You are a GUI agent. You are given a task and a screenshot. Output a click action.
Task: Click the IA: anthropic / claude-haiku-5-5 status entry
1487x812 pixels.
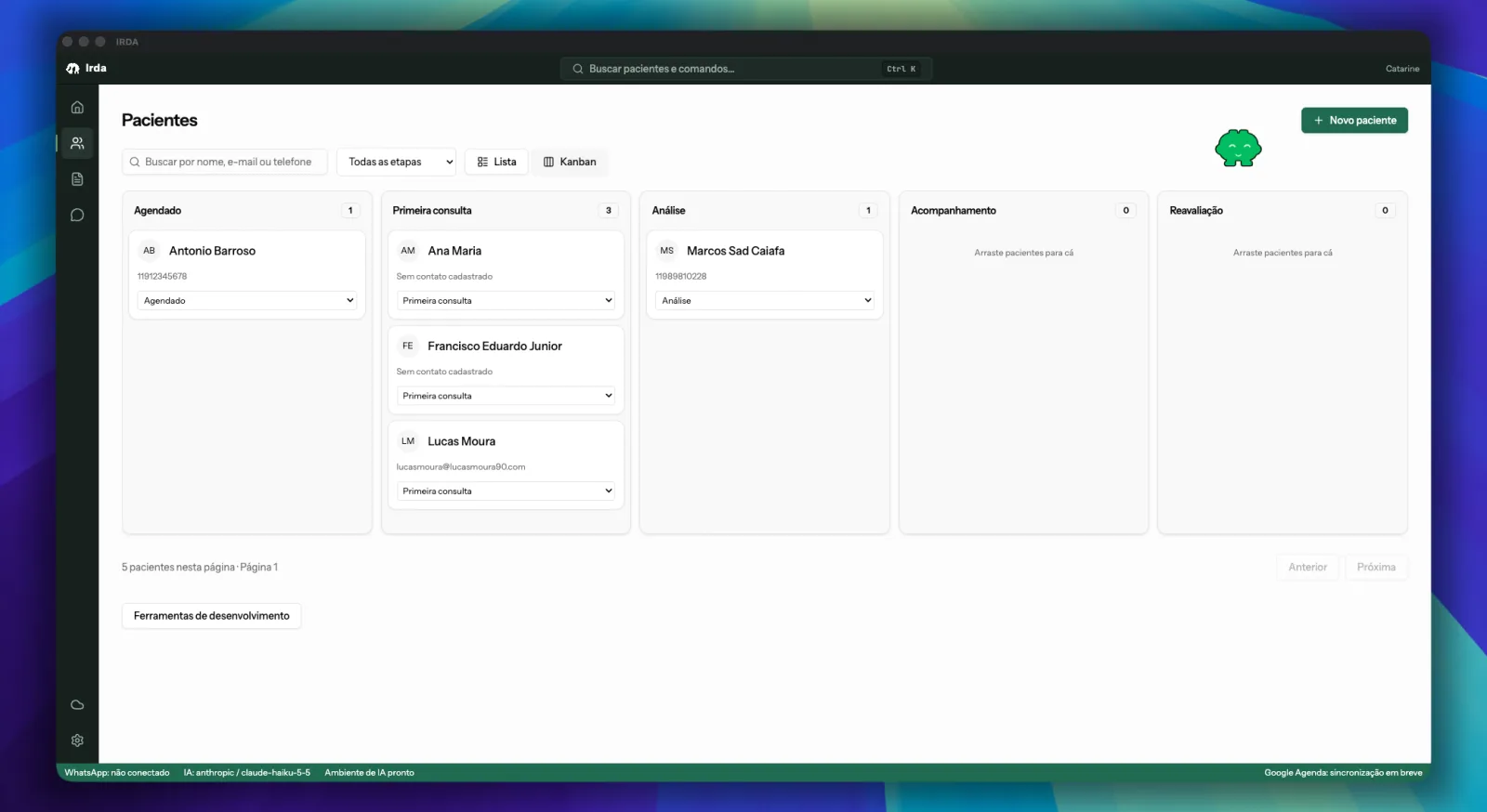247,773
